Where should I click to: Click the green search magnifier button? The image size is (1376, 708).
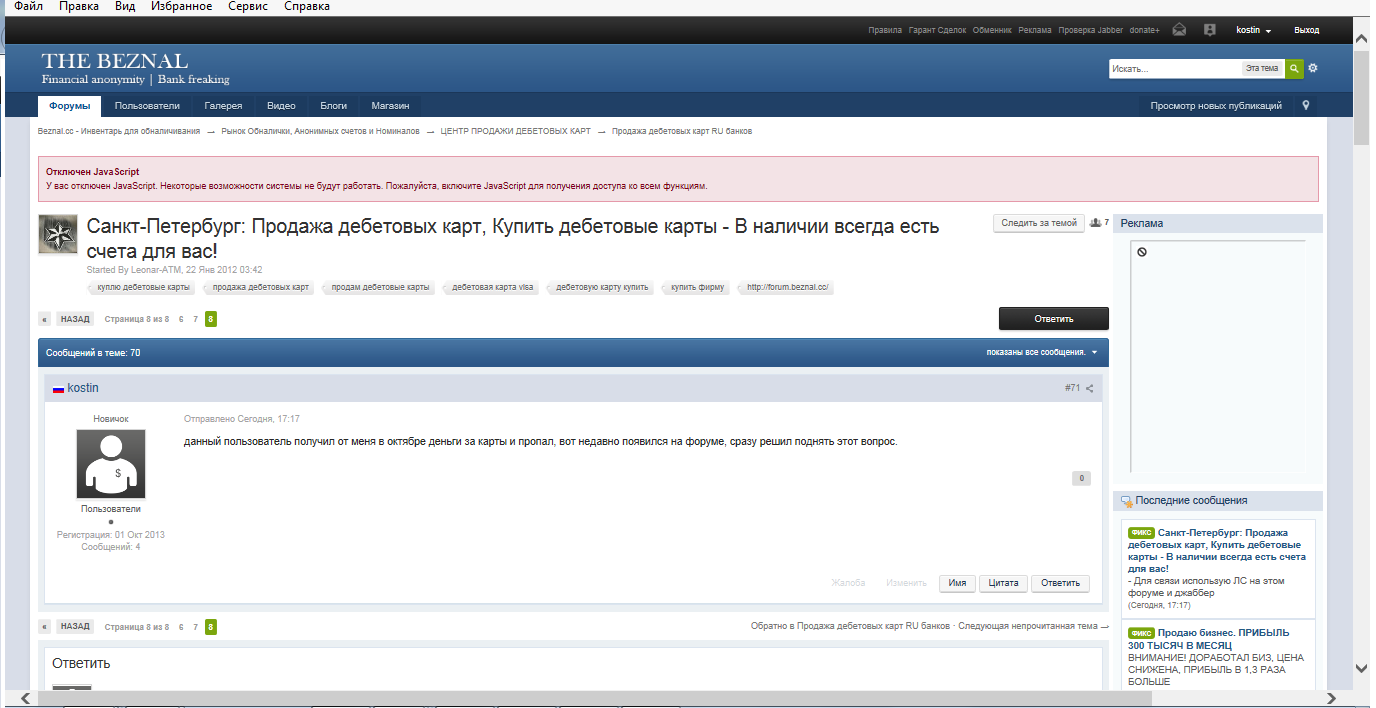pyautogui.click(x=1294, y=68)
